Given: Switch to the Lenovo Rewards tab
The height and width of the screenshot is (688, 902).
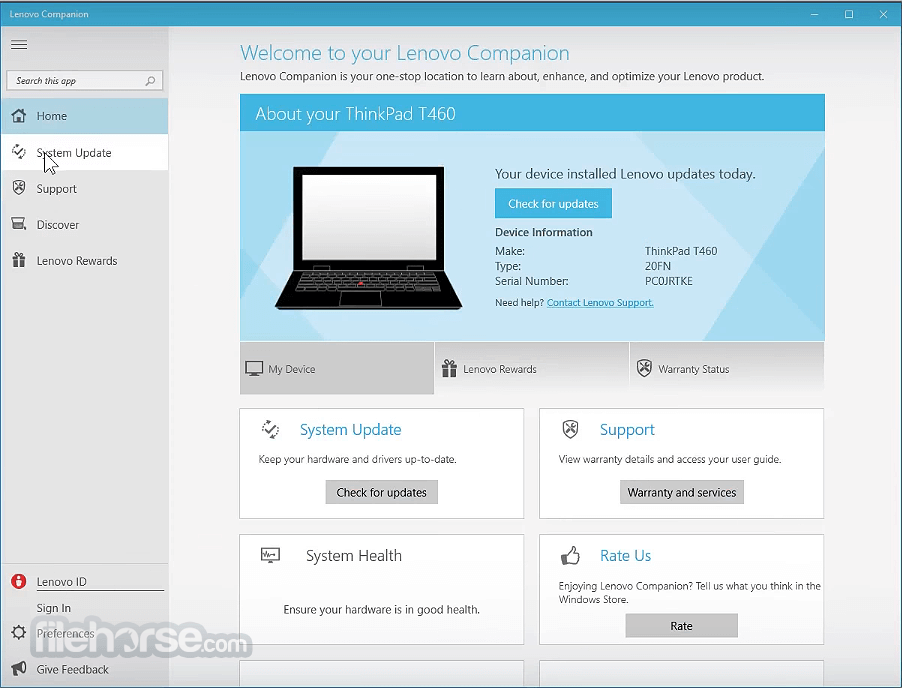Looking at the screenshot, I should point(532,369).
